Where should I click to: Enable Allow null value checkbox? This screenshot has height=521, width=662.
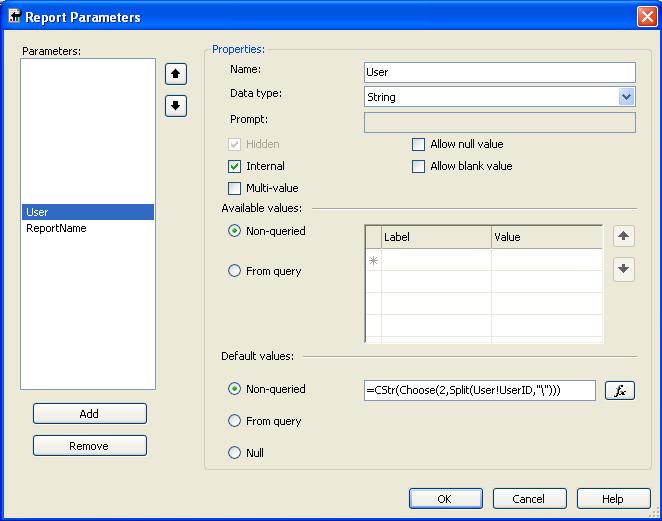pos(419,145)
